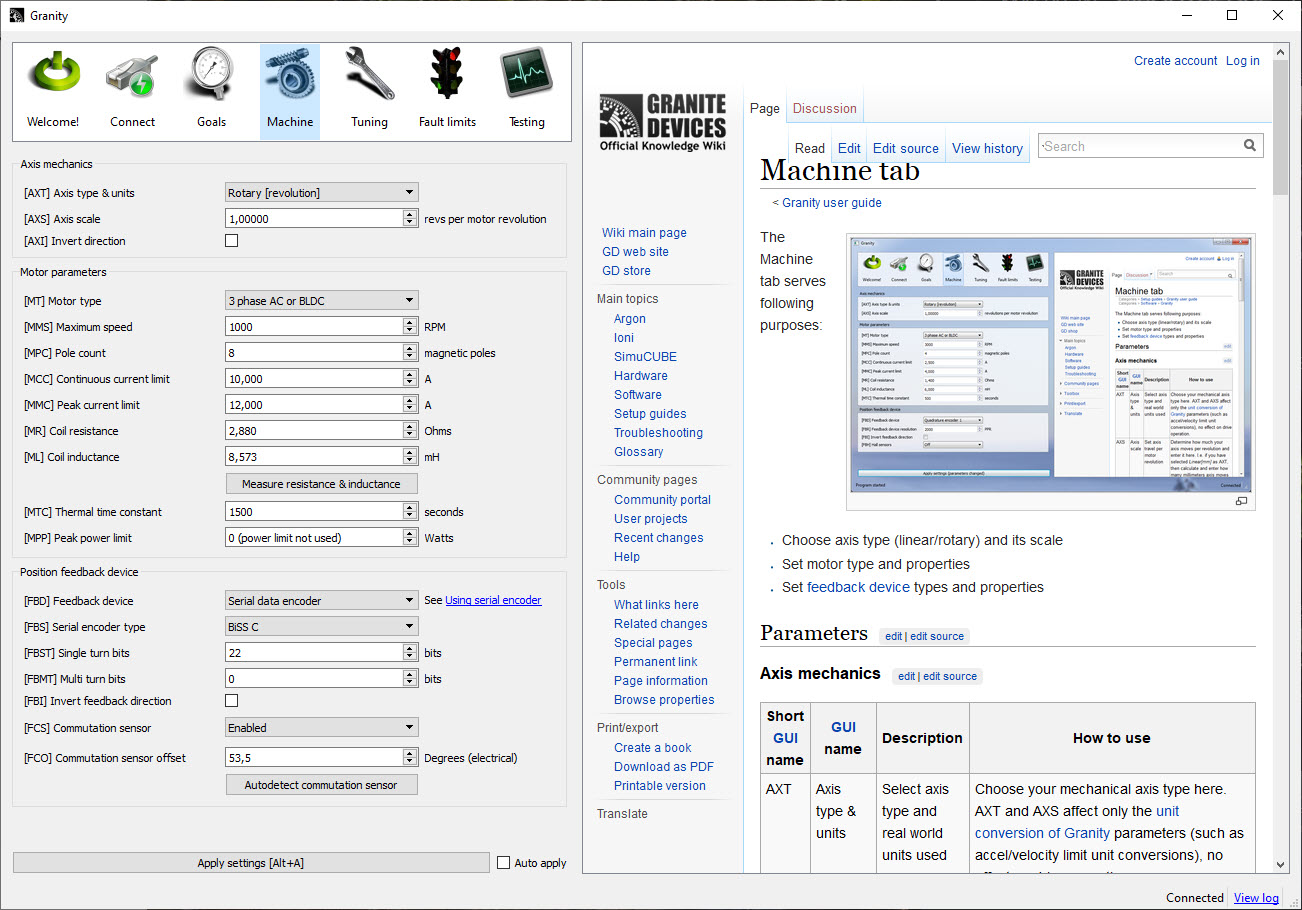Click the Axis mechanics edit source link

tap(950, 677)
